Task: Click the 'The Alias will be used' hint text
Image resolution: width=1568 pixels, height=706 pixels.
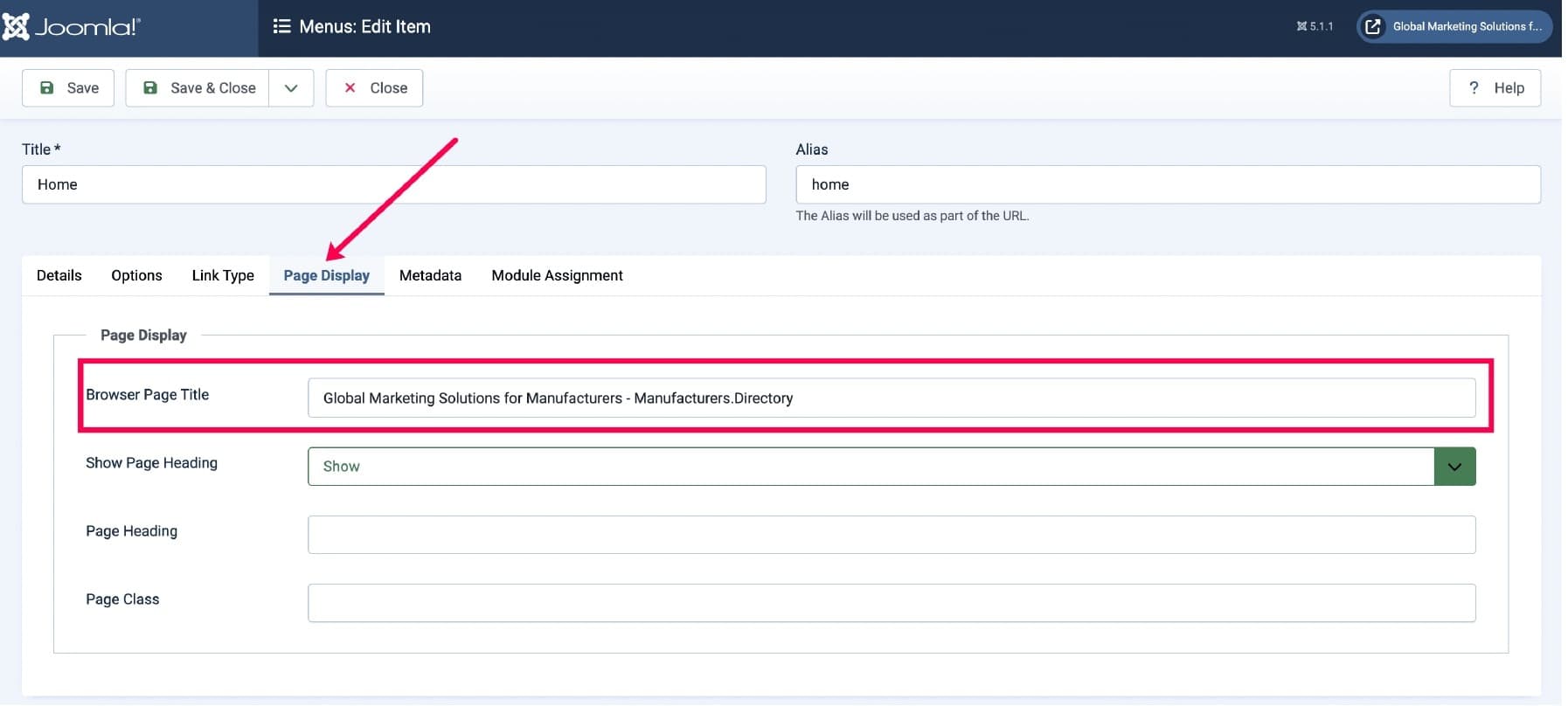Action: 912,216
